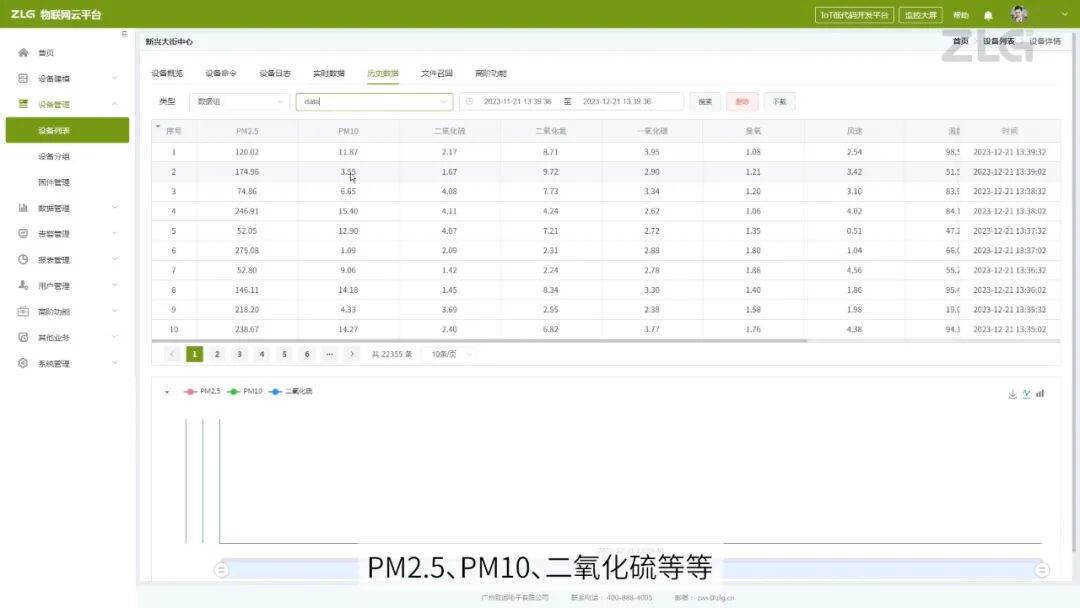Expand the data field selector dropdown
1080x608 pixels.
pyautogui.click(x=373, y=101)
